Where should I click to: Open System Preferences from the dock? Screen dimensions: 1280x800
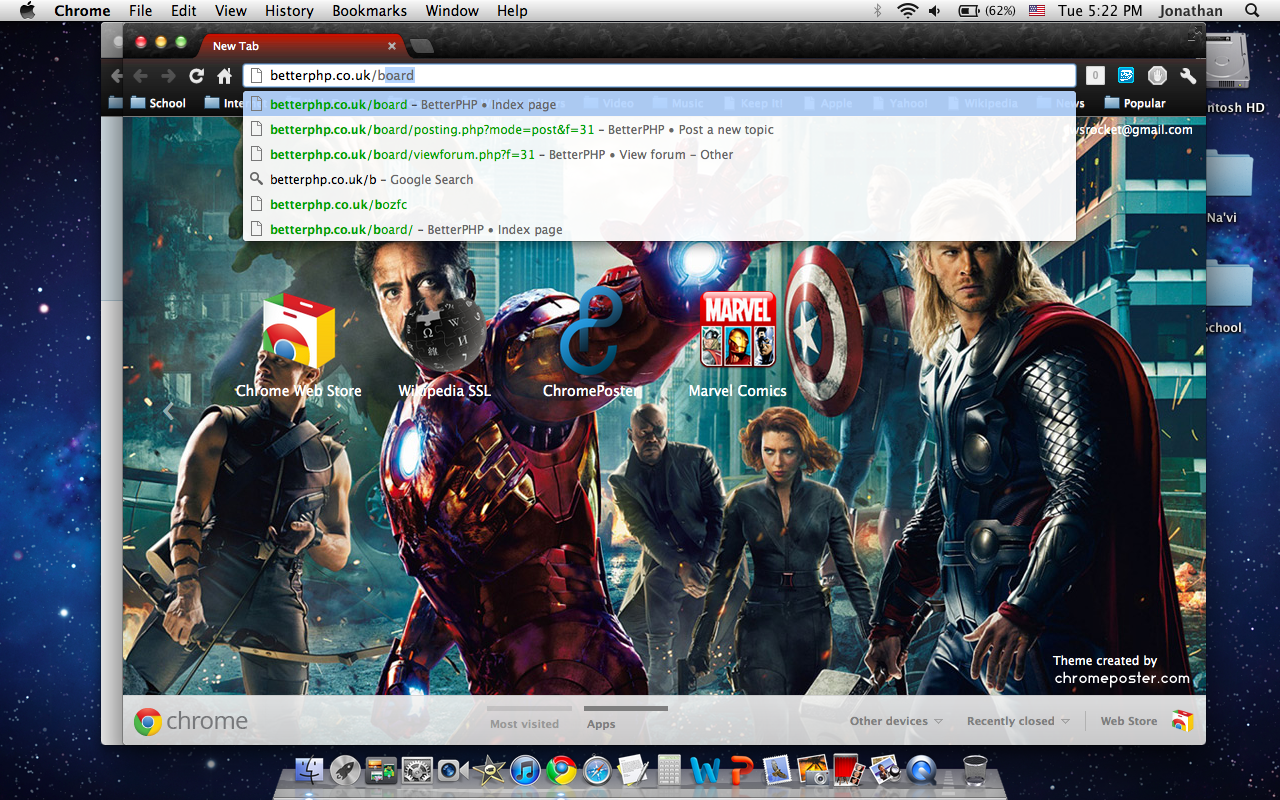click(x=417, y=770)
